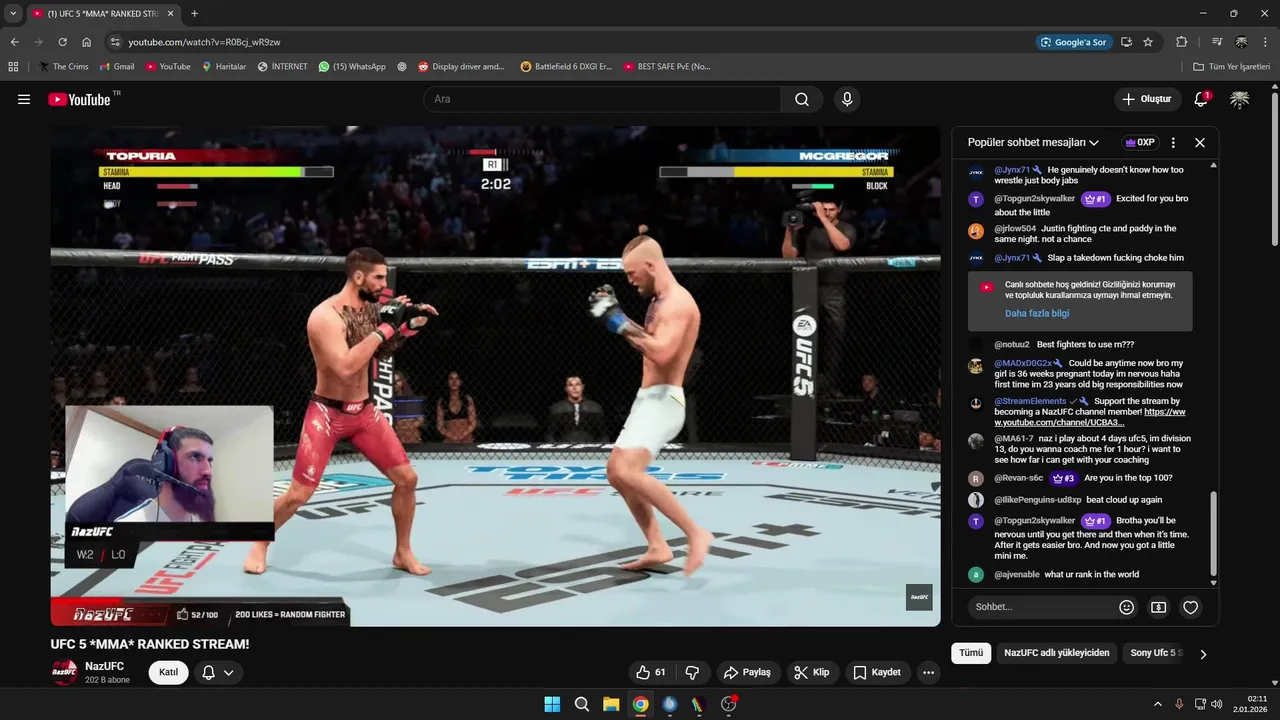Open the The Crims bookmark

64,66
